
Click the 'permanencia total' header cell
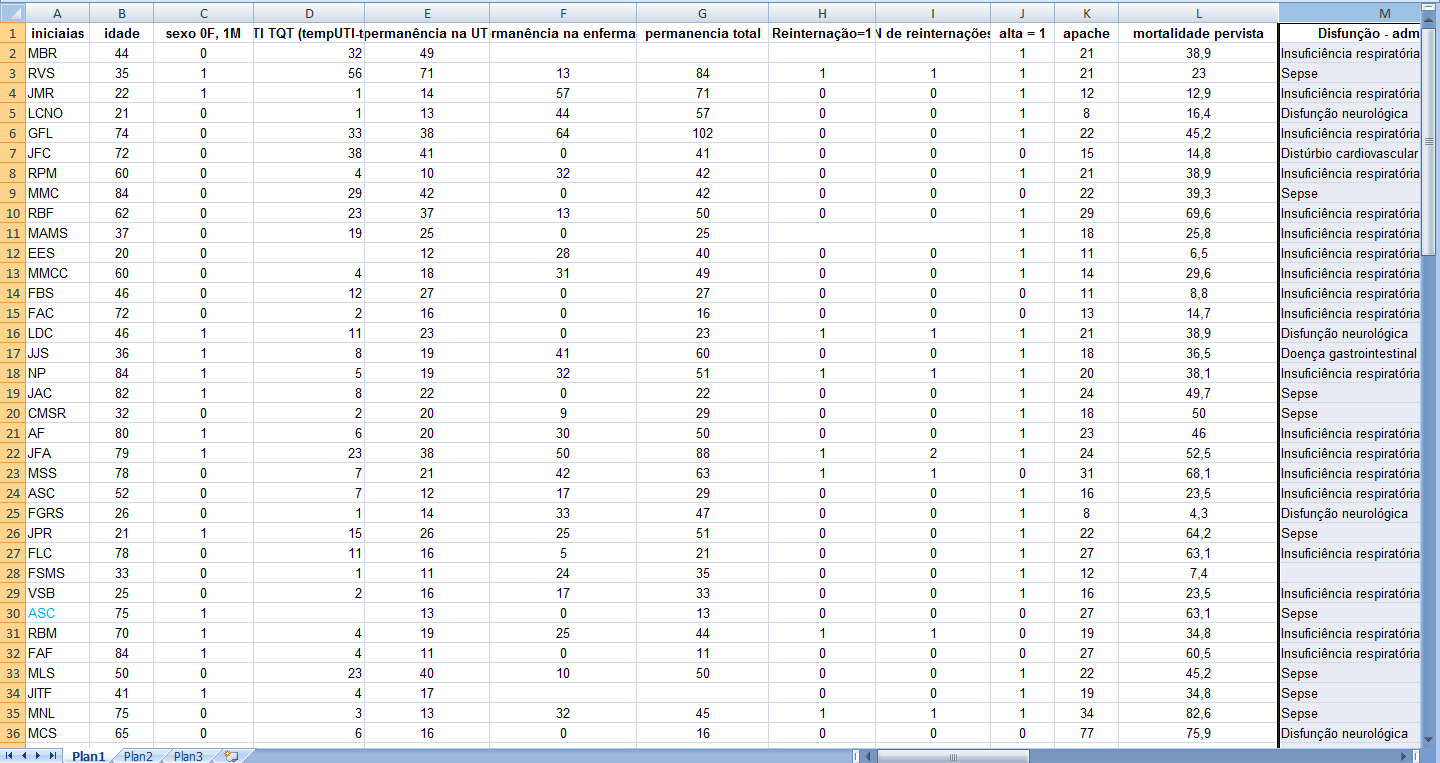(703, 33)
